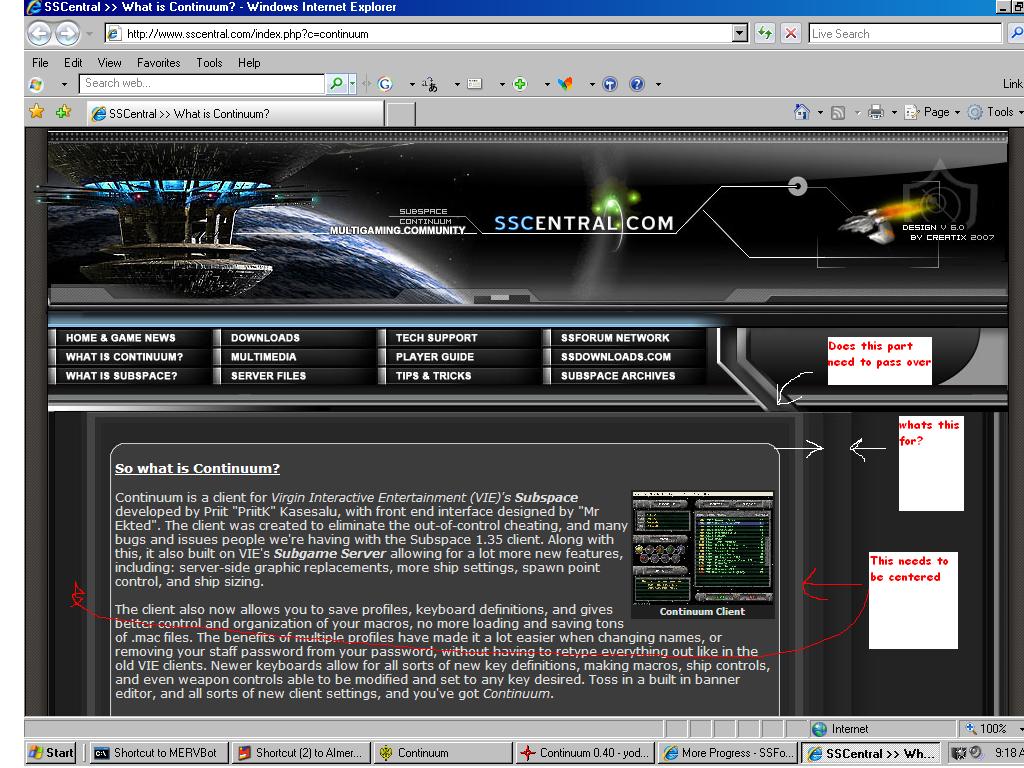Open the Edit menu
This screenshot has width=1024, height=768.
pos(73,63)
